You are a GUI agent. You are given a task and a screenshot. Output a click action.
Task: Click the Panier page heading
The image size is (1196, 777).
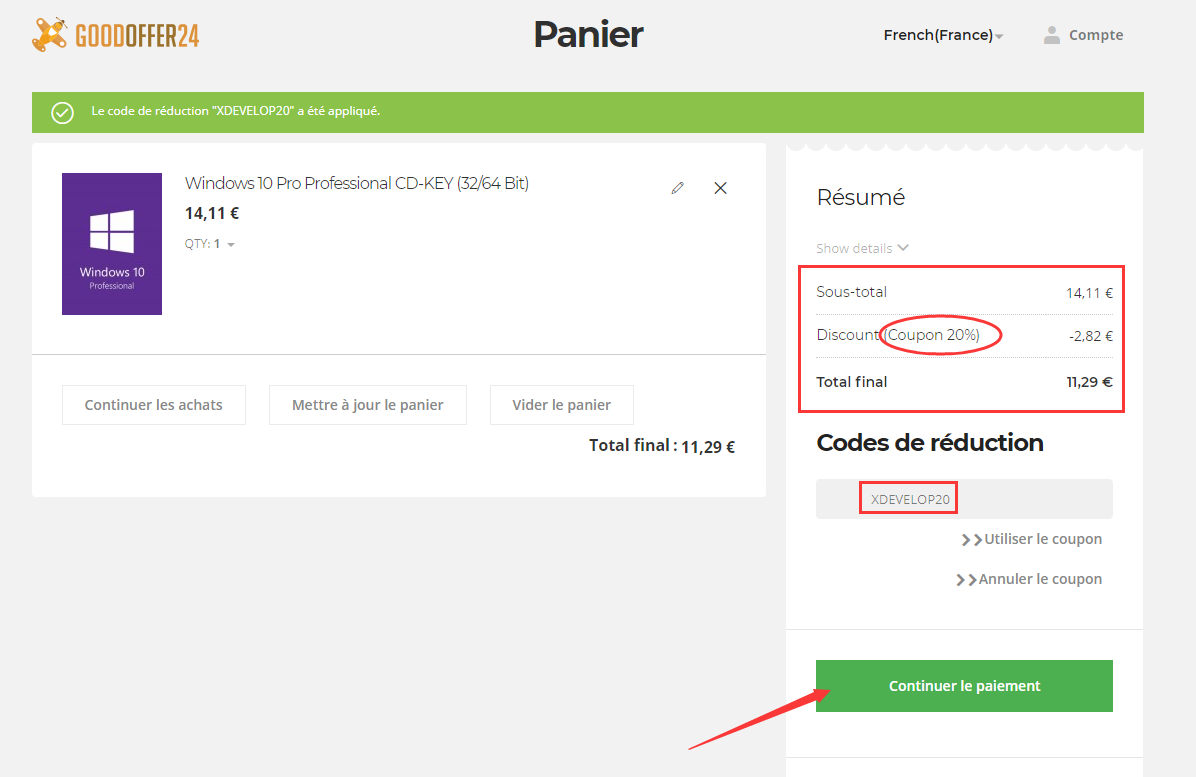pos(588,34)
